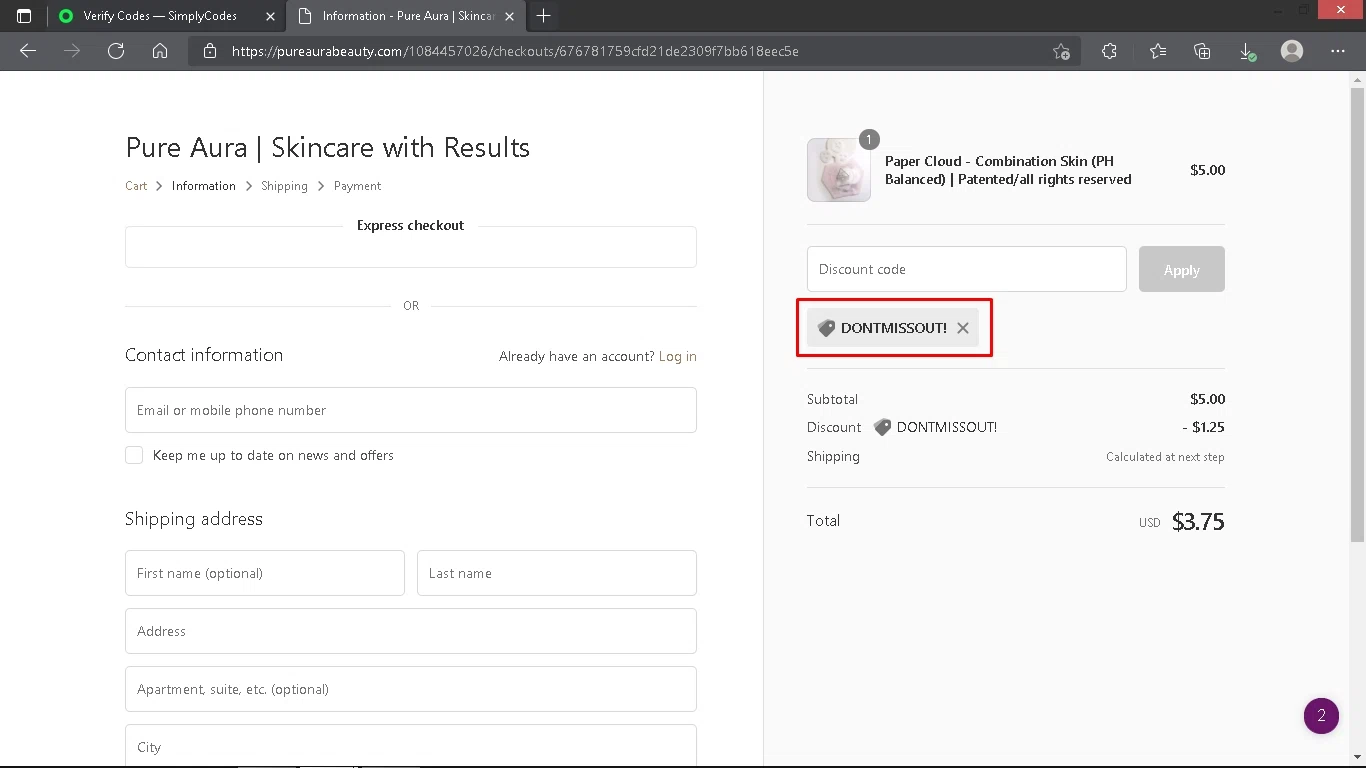1366x768 pixels.
Task: Open the browser extensions menu
Action: coord(1109,51)
